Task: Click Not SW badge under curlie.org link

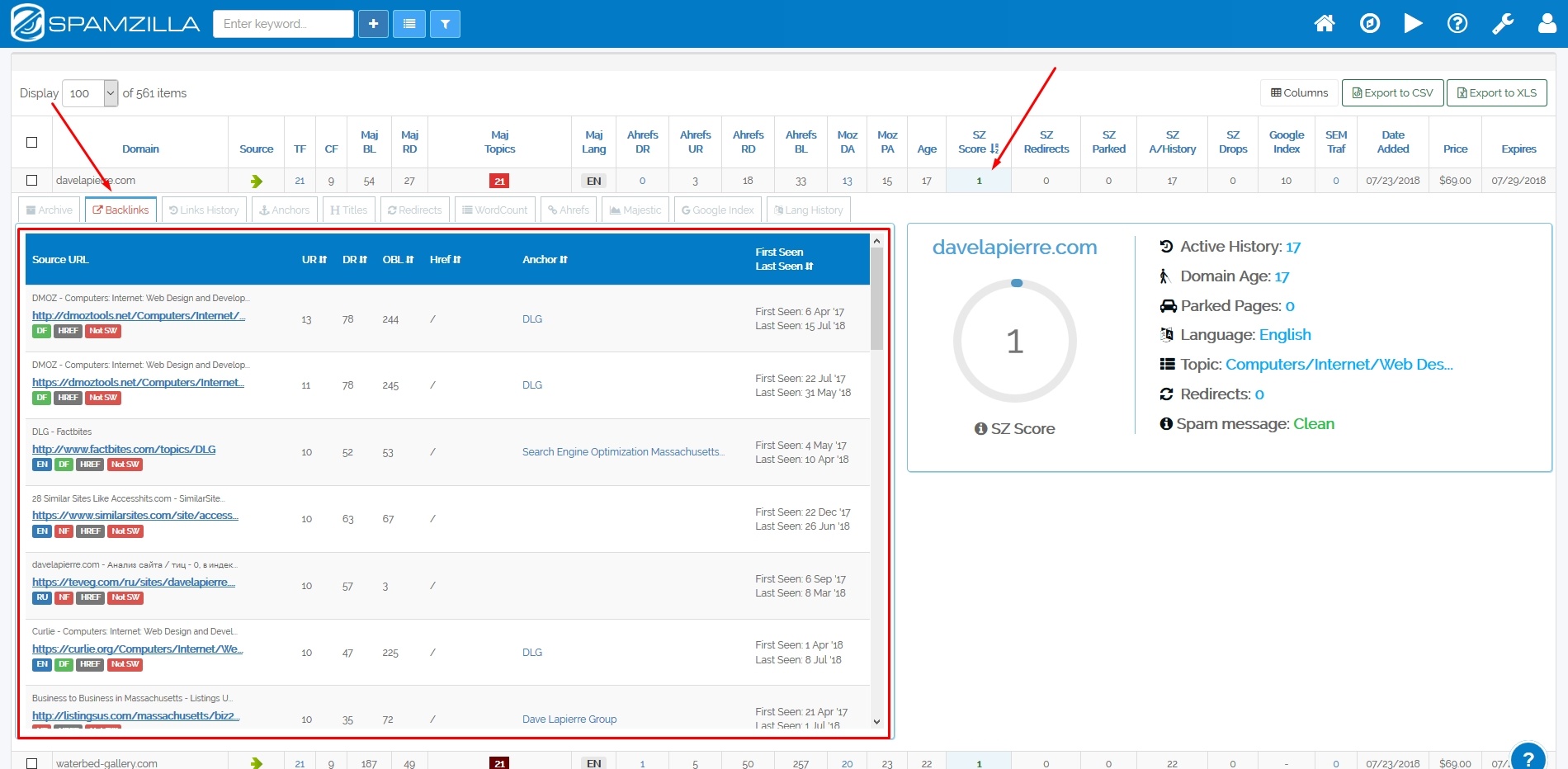Action: [125, 664]
